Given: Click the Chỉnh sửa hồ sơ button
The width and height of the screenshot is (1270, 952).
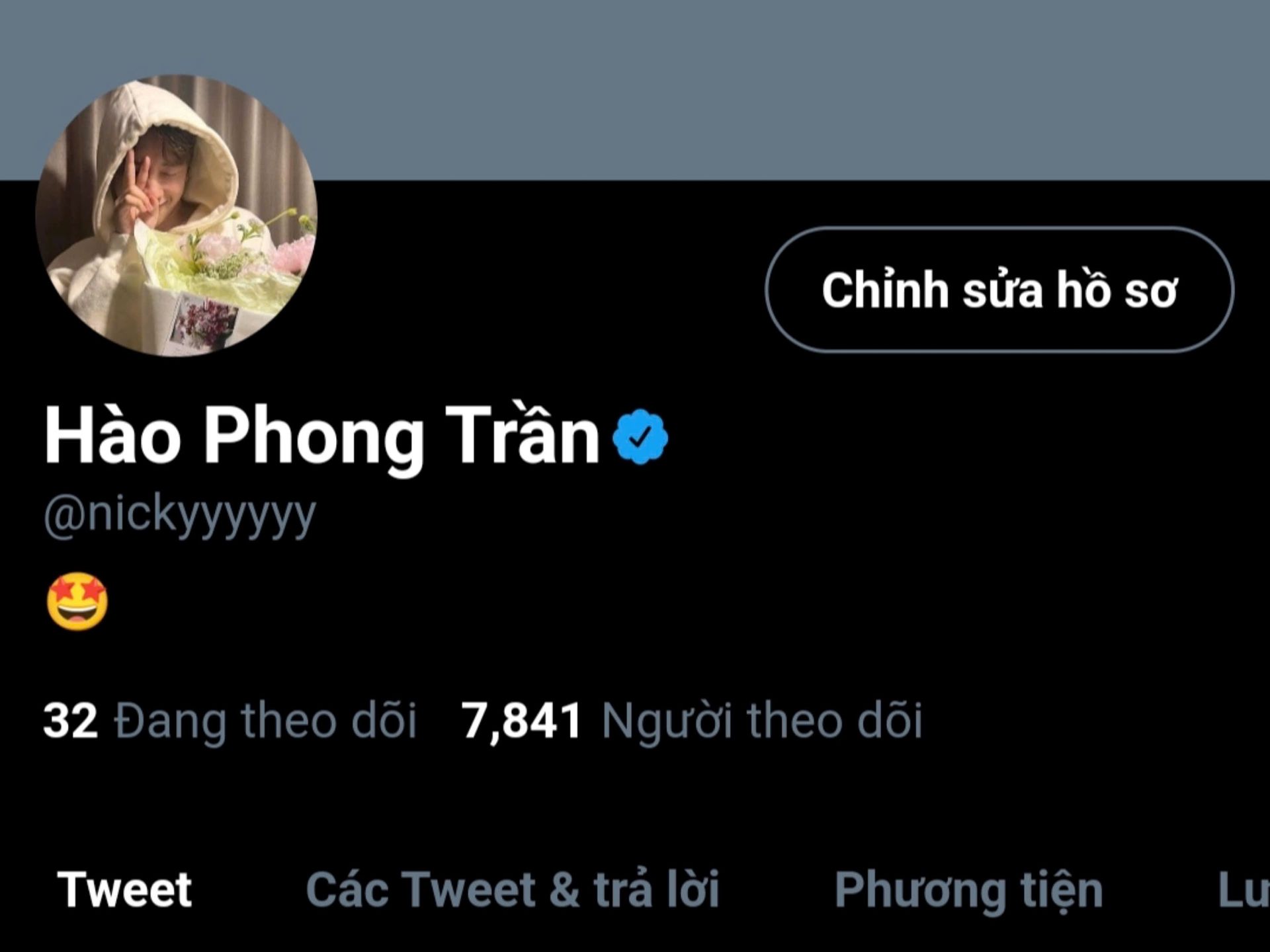Looking at the screenshot, I should [999, 290].
